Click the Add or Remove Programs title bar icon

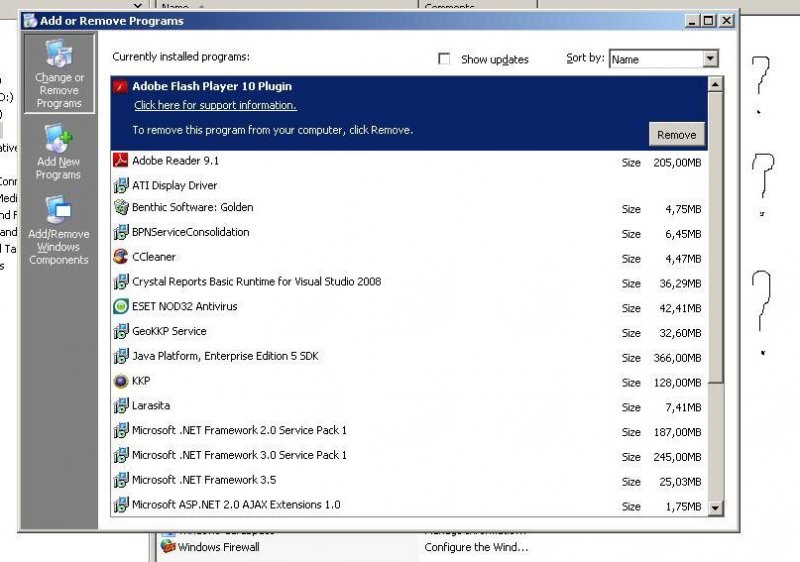(x=31, y=21)
